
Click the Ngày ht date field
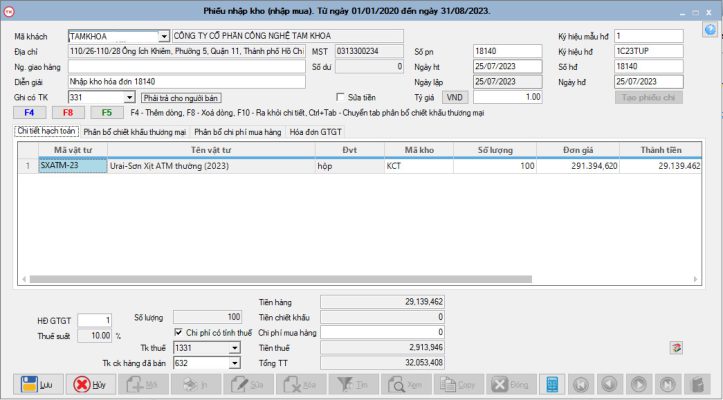(x=508, y=66)
